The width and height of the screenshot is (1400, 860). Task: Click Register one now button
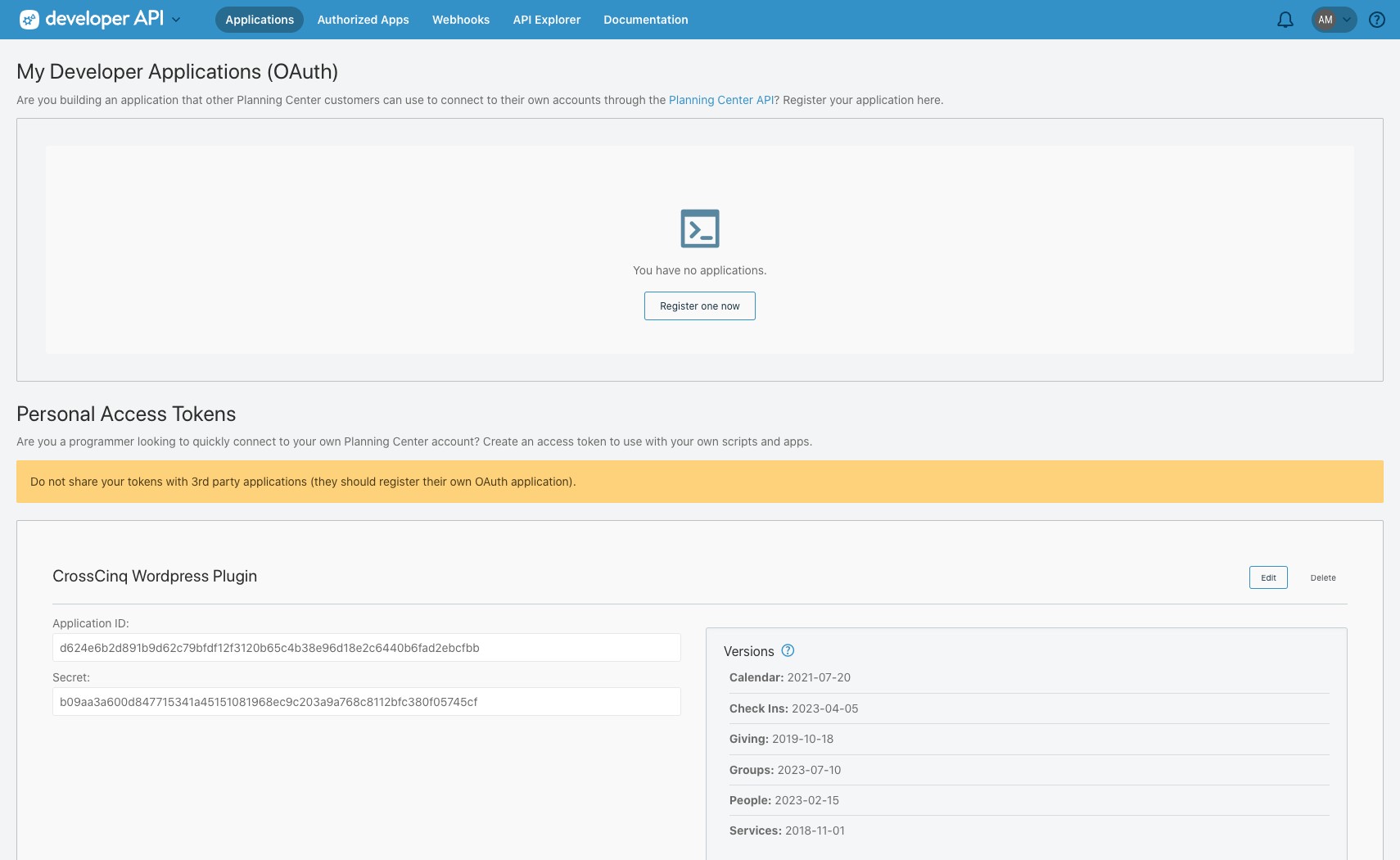point(700,306)
